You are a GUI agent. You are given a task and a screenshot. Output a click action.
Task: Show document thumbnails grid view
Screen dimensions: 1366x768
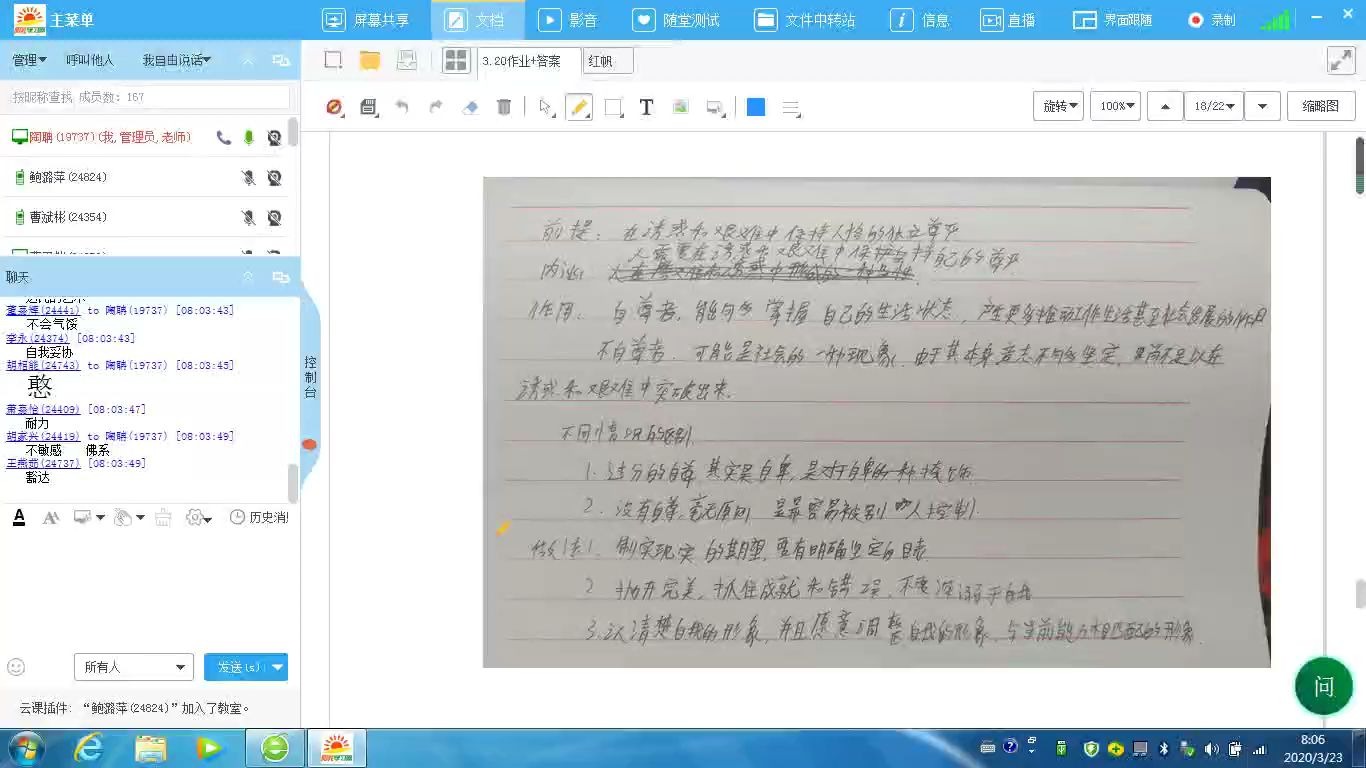point(456,60)
